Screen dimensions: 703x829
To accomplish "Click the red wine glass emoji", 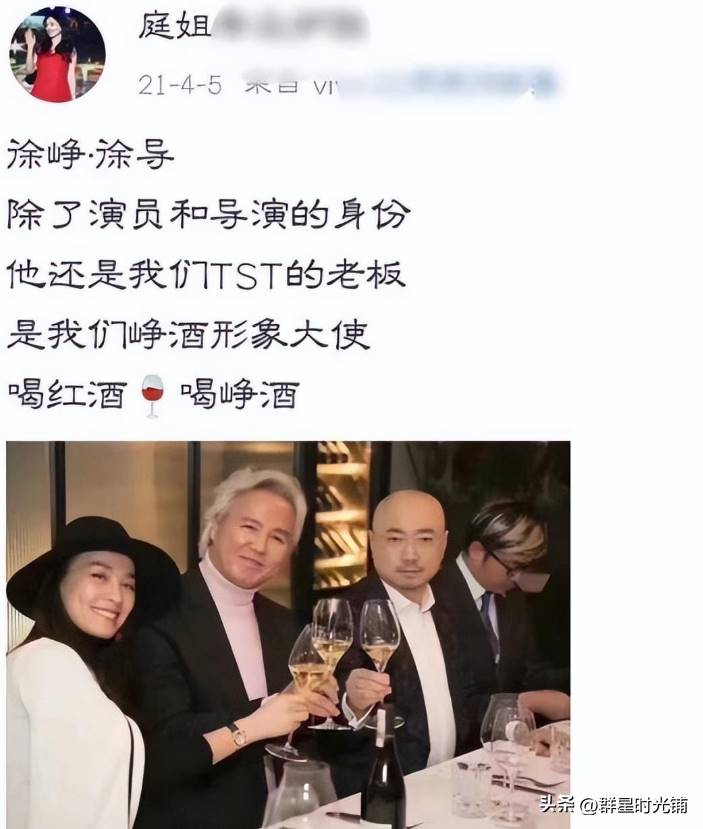I will point(153,396).
